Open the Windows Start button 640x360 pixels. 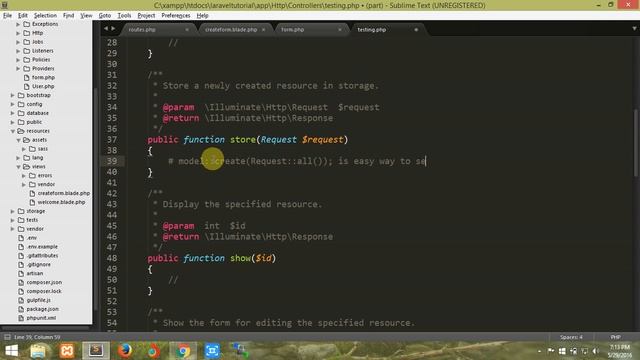point(11,351)
